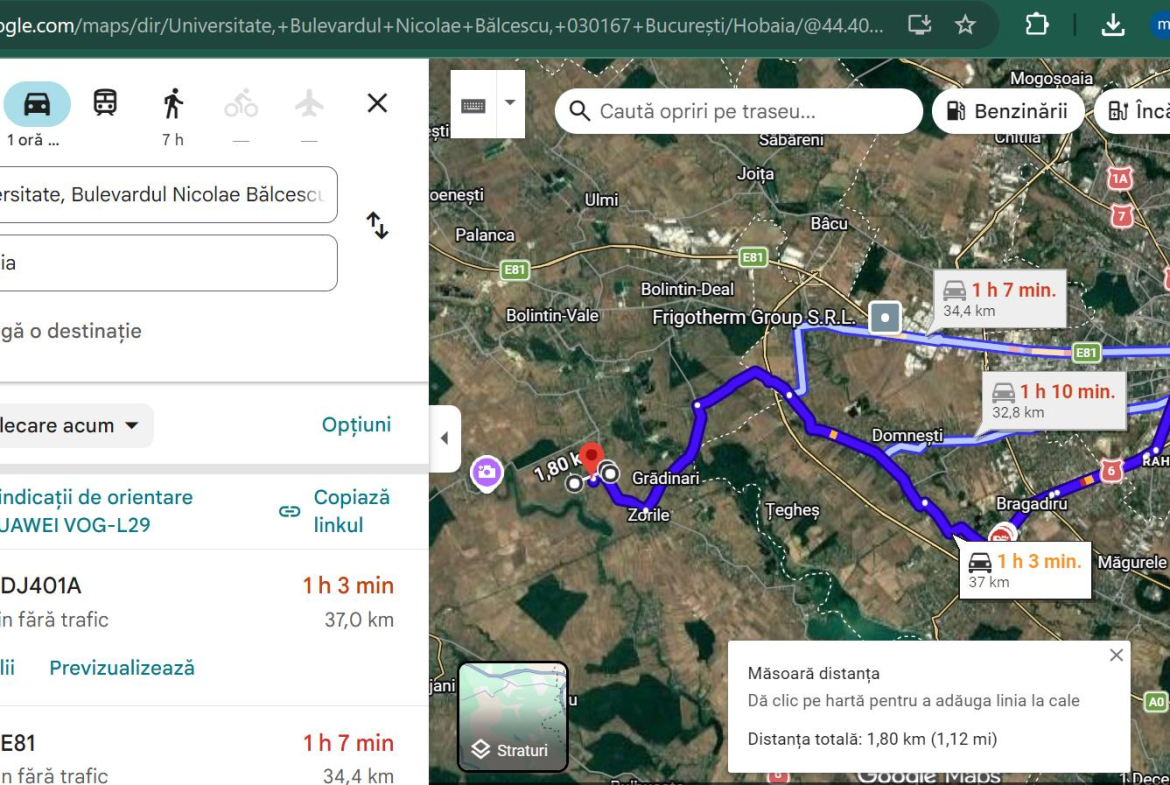The height and width of the screenshot is (785, 1170).
Task: Select driving travel mode icon
Action: click(x=37, y=104)
